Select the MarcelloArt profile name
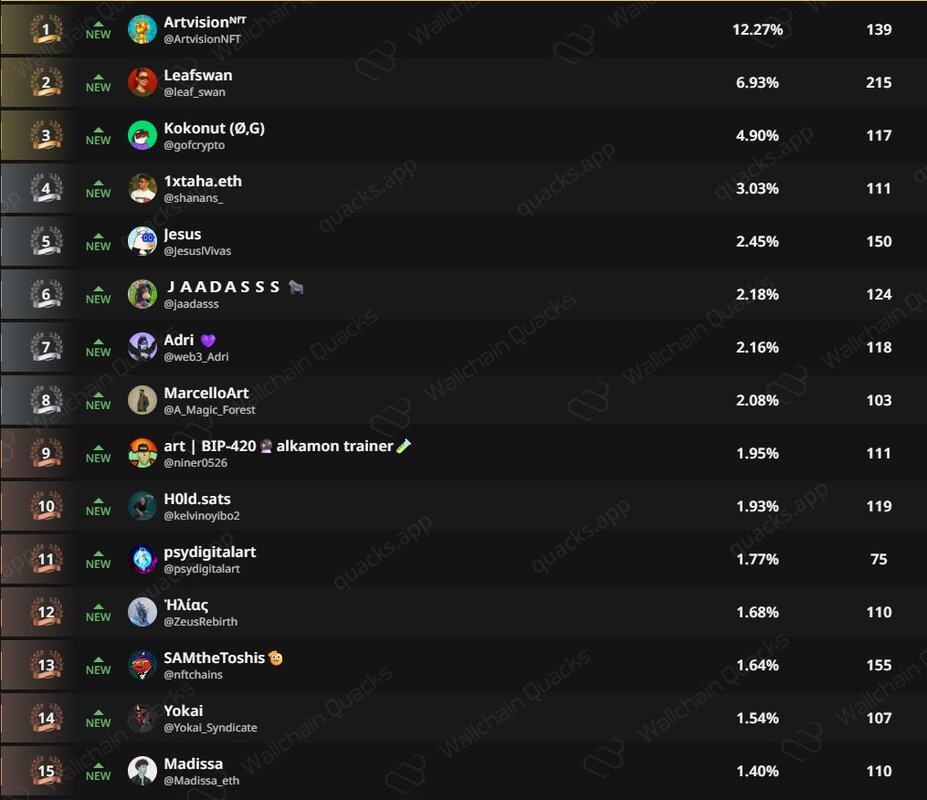 (x=206, y=393)
